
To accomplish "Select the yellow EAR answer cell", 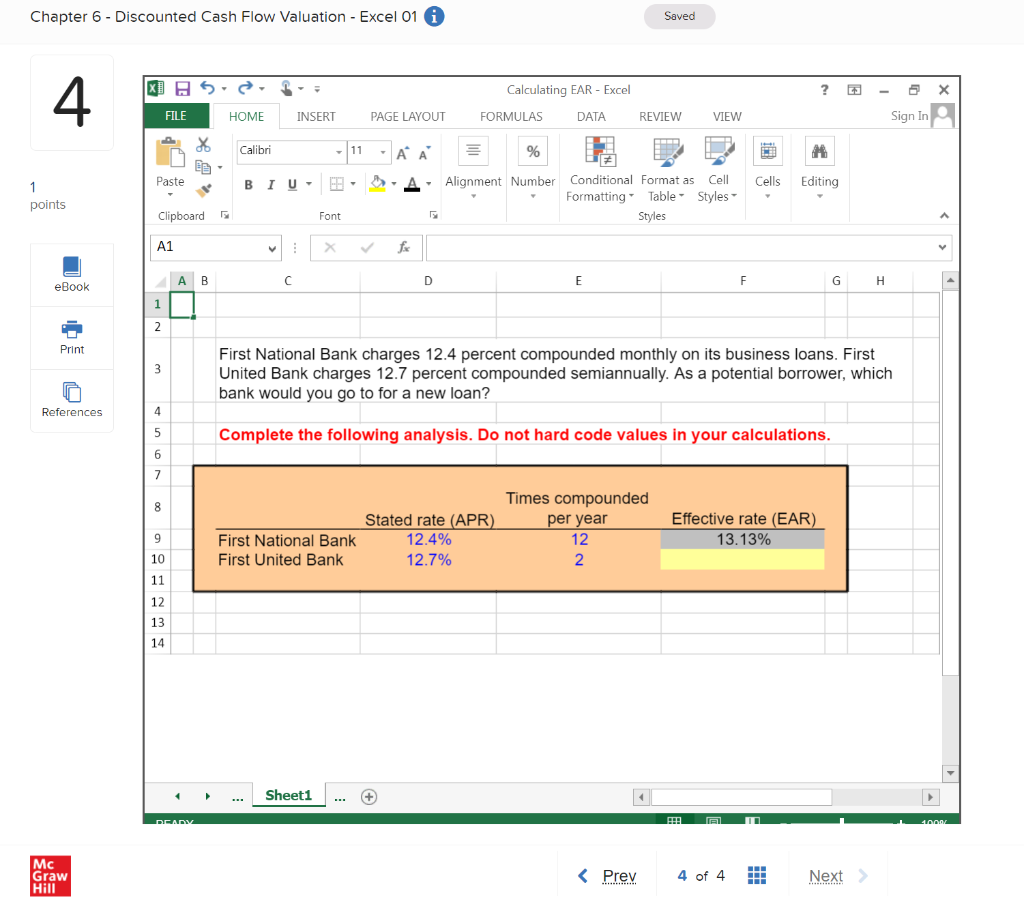I will click(742, 559).
